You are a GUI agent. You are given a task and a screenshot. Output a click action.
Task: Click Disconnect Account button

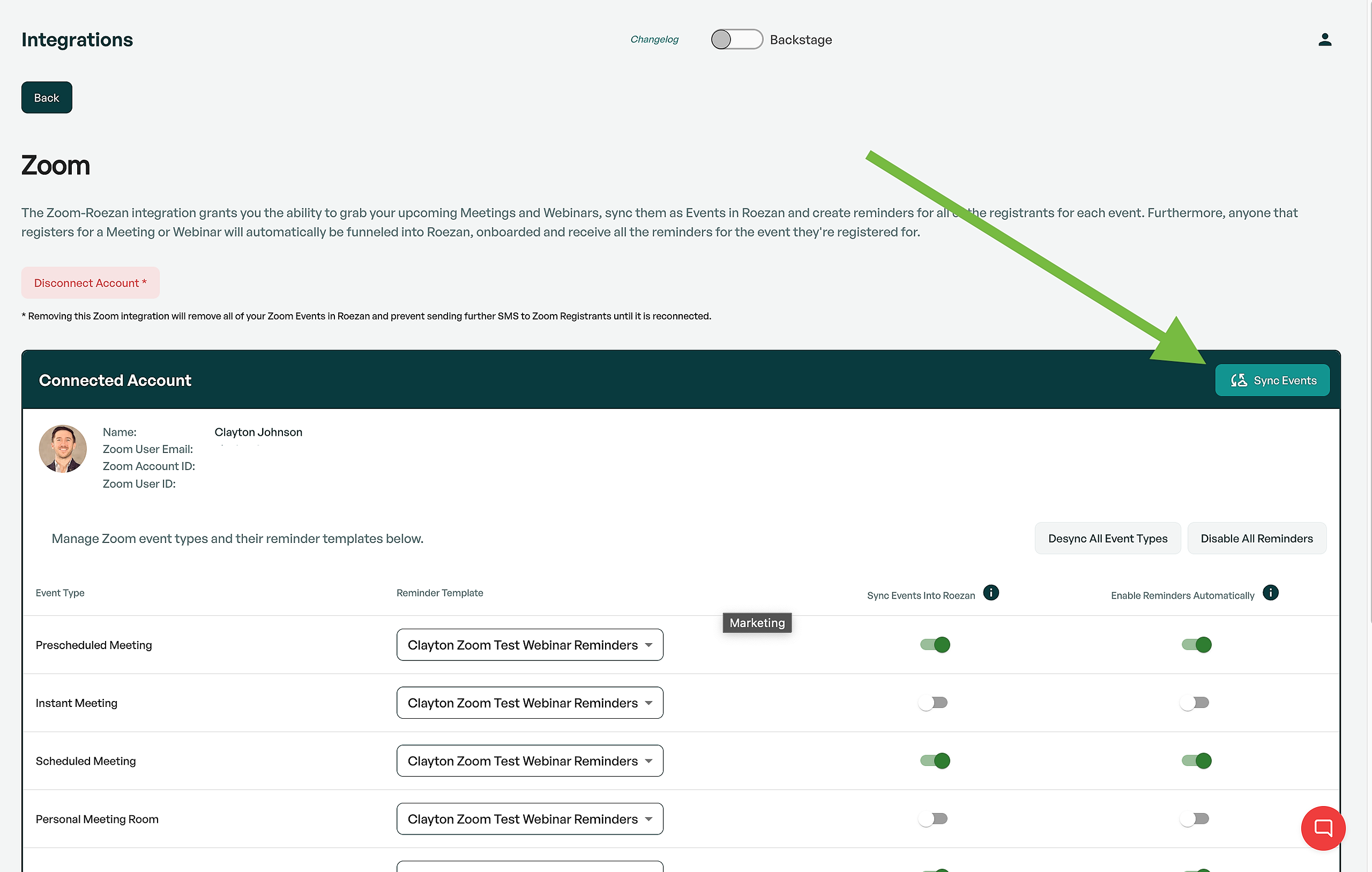90,282
